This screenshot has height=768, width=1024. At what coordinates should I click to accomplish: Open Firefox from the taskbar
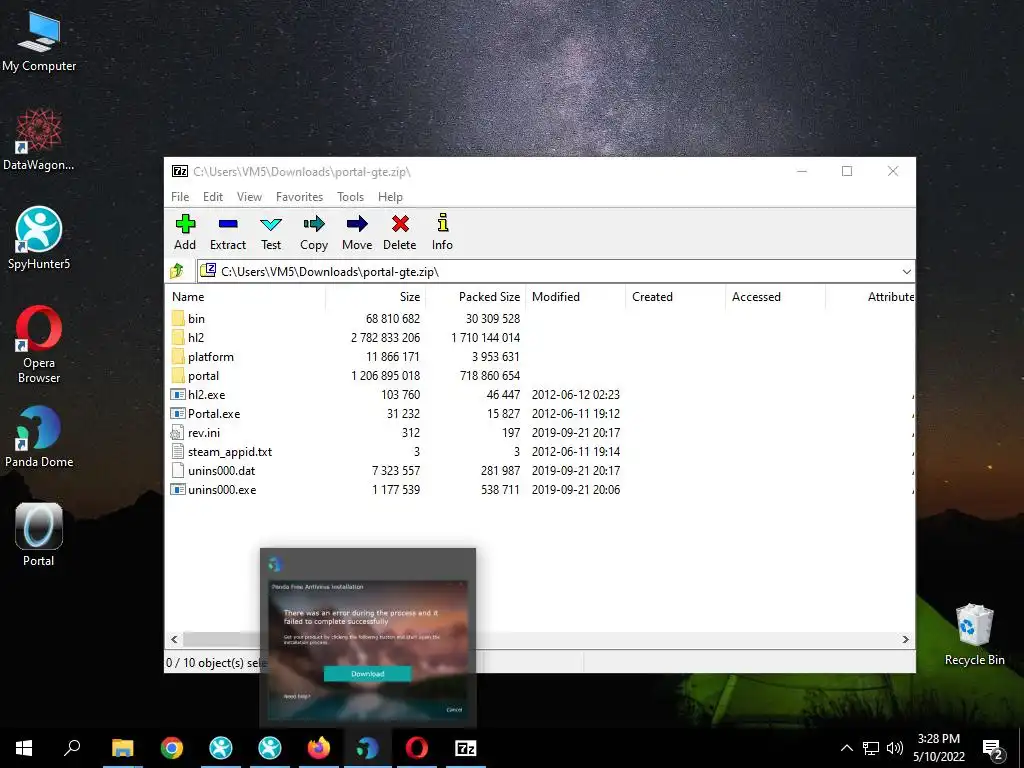[319, 748]
